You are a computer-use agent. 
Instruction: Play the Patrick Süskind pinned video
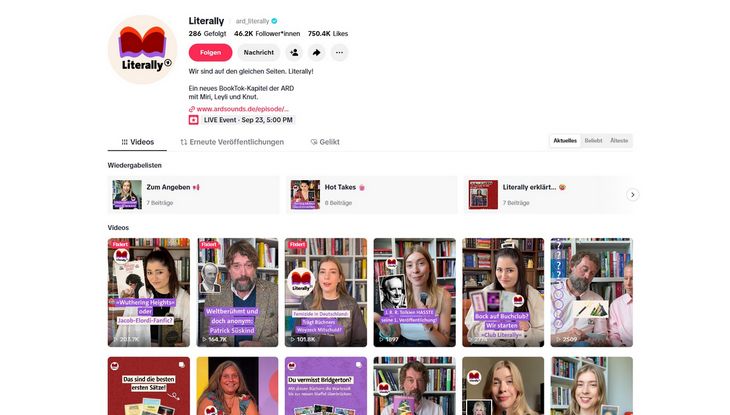(x=237, y=293)
